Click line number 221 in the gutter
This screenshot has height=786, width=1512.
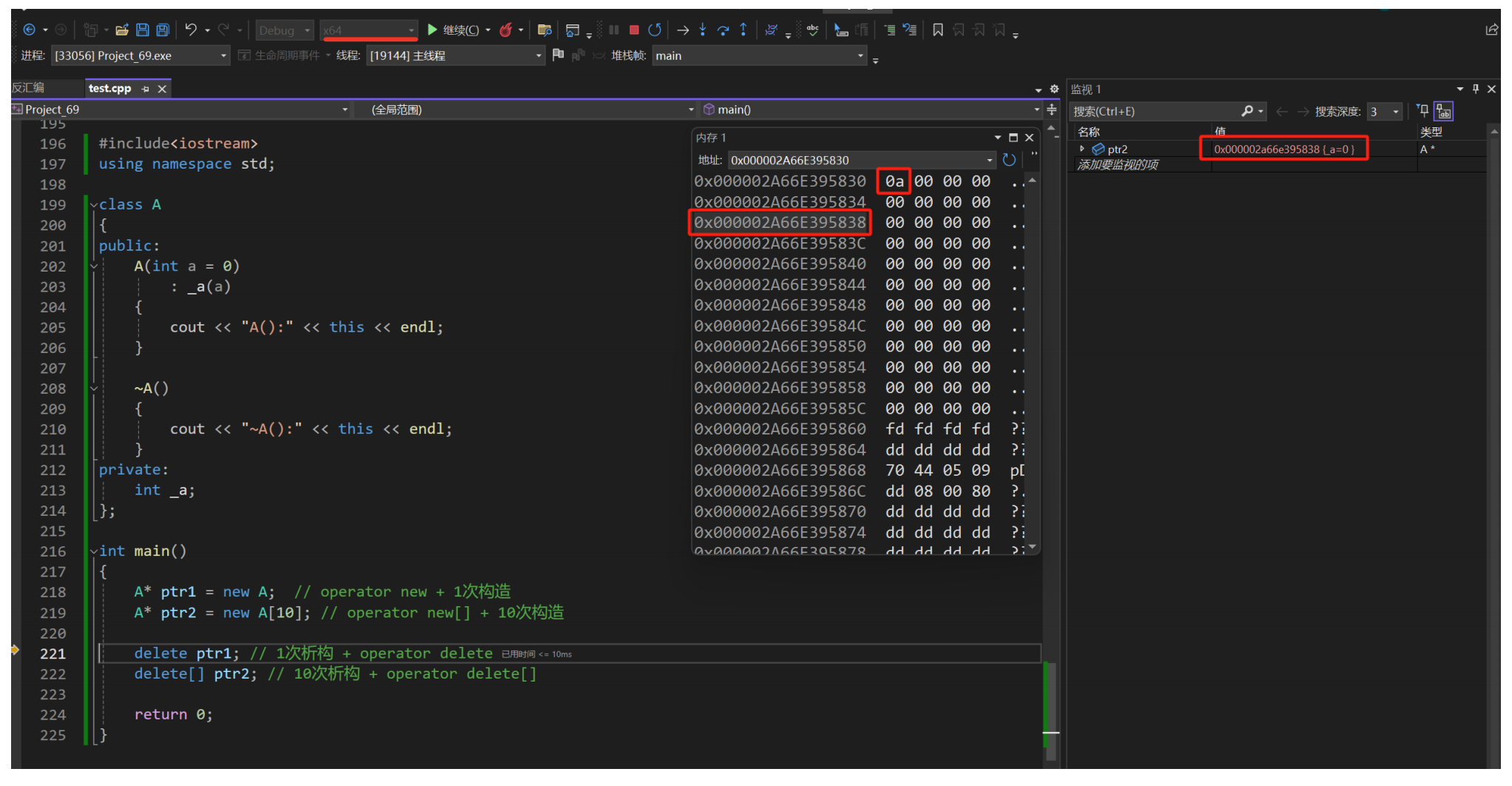click(53, 654)
